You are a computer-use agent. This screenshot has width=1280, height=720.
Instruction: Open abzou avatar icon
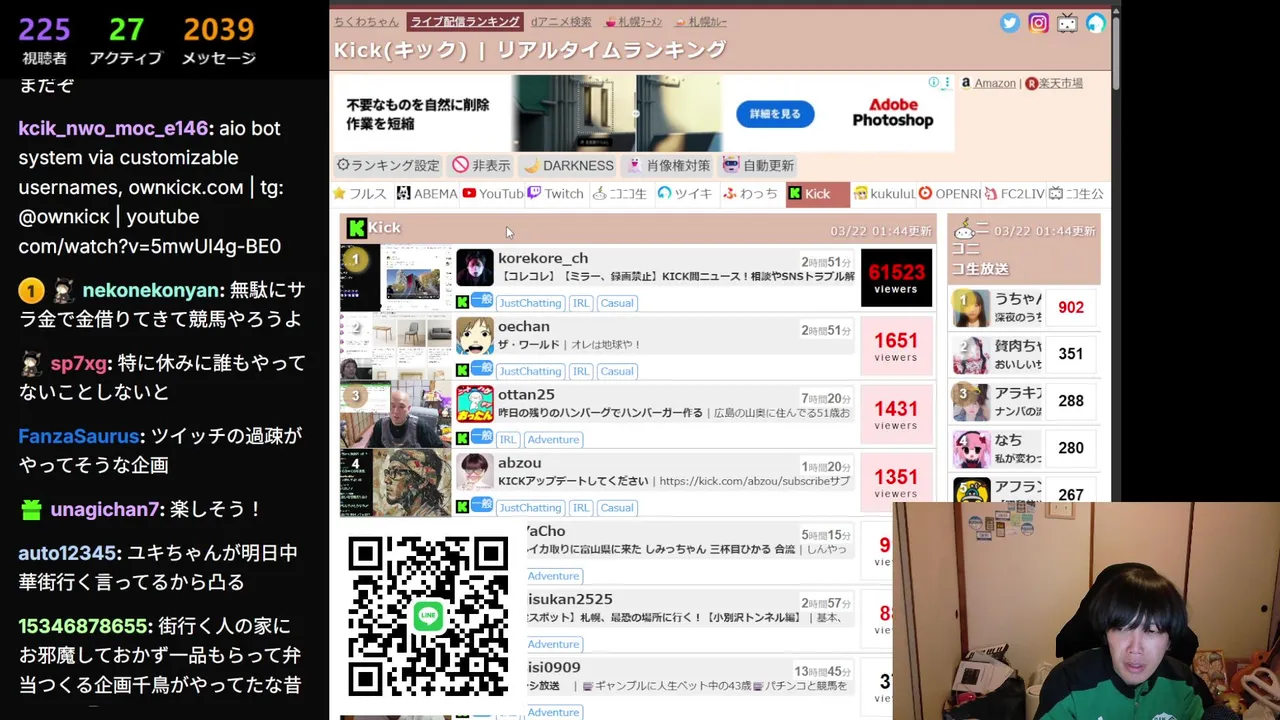(x=475, y=472)
